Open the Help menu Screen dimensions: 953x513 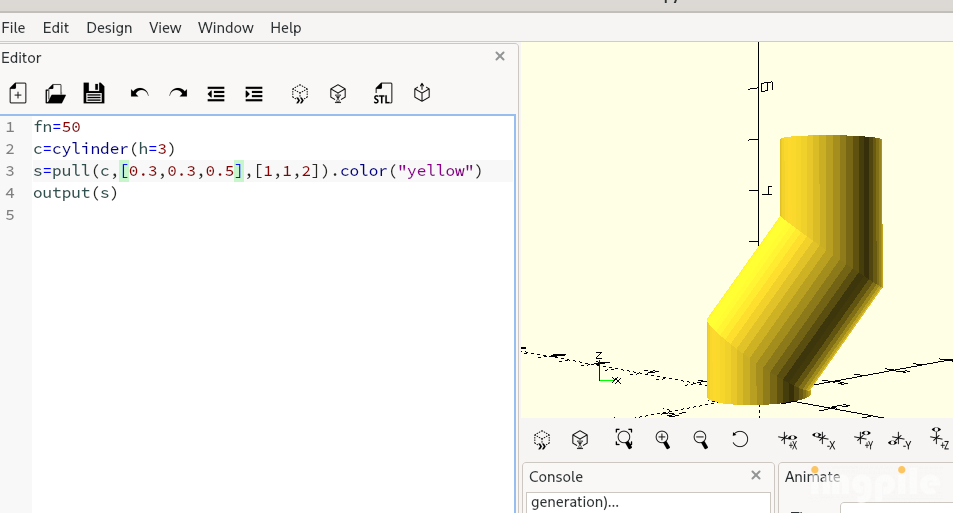[286, 28]
